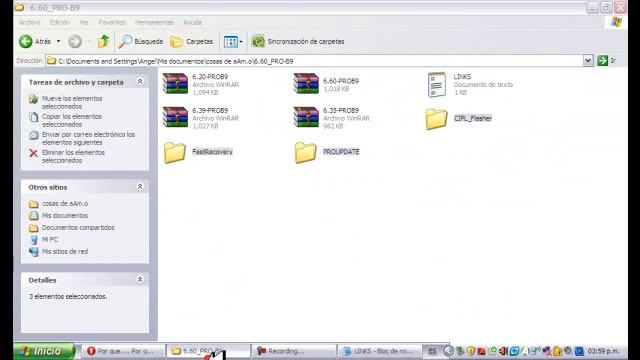640x360 pixels.
Task: Switch to LINKS - Bloc de notas taskbar
Action: coord(379,351)
